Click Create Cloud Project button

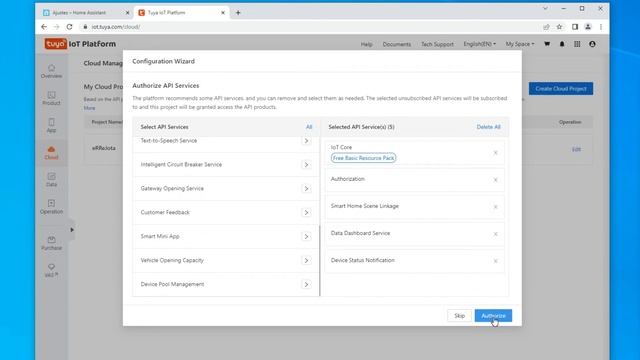point(561,89)
